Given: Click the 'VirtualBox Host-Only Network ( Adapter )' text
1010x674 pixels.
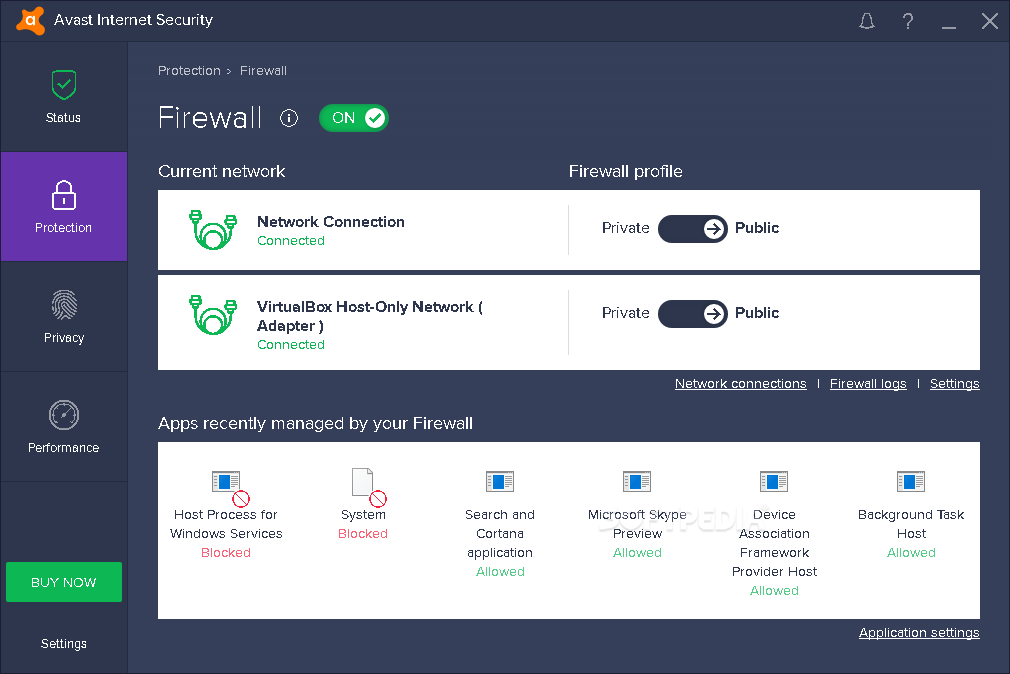Looking at the screenshot, I should point(370,316).
